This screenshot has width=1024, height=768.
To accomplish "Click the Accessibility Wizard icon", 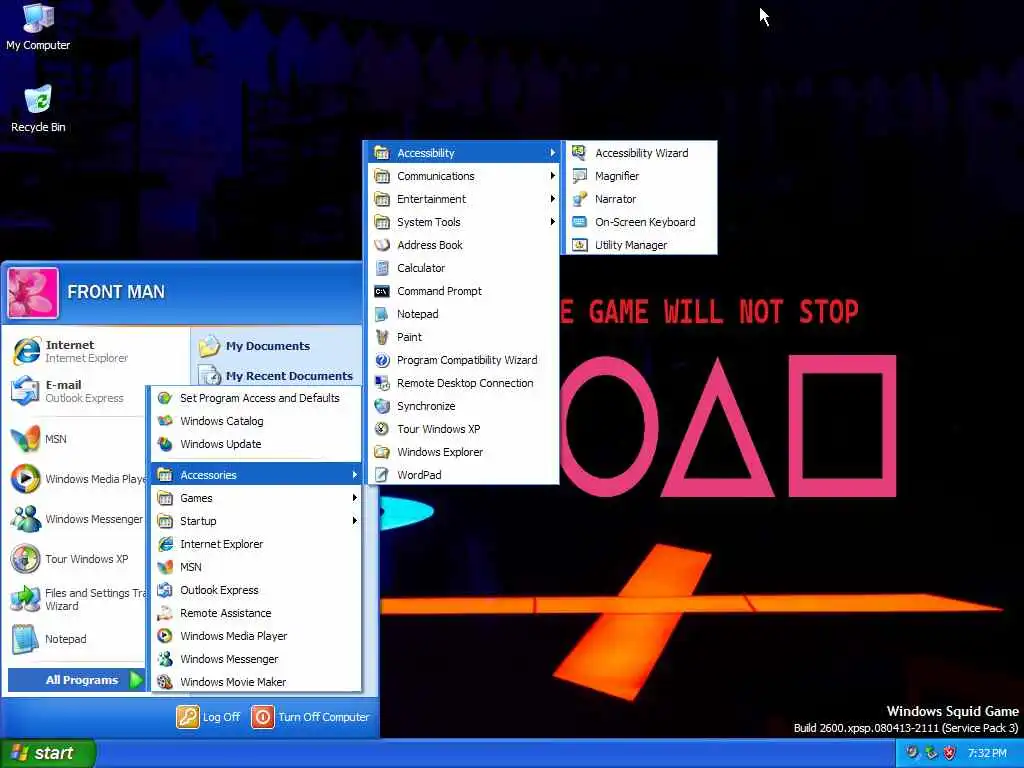I will [579, 153].
